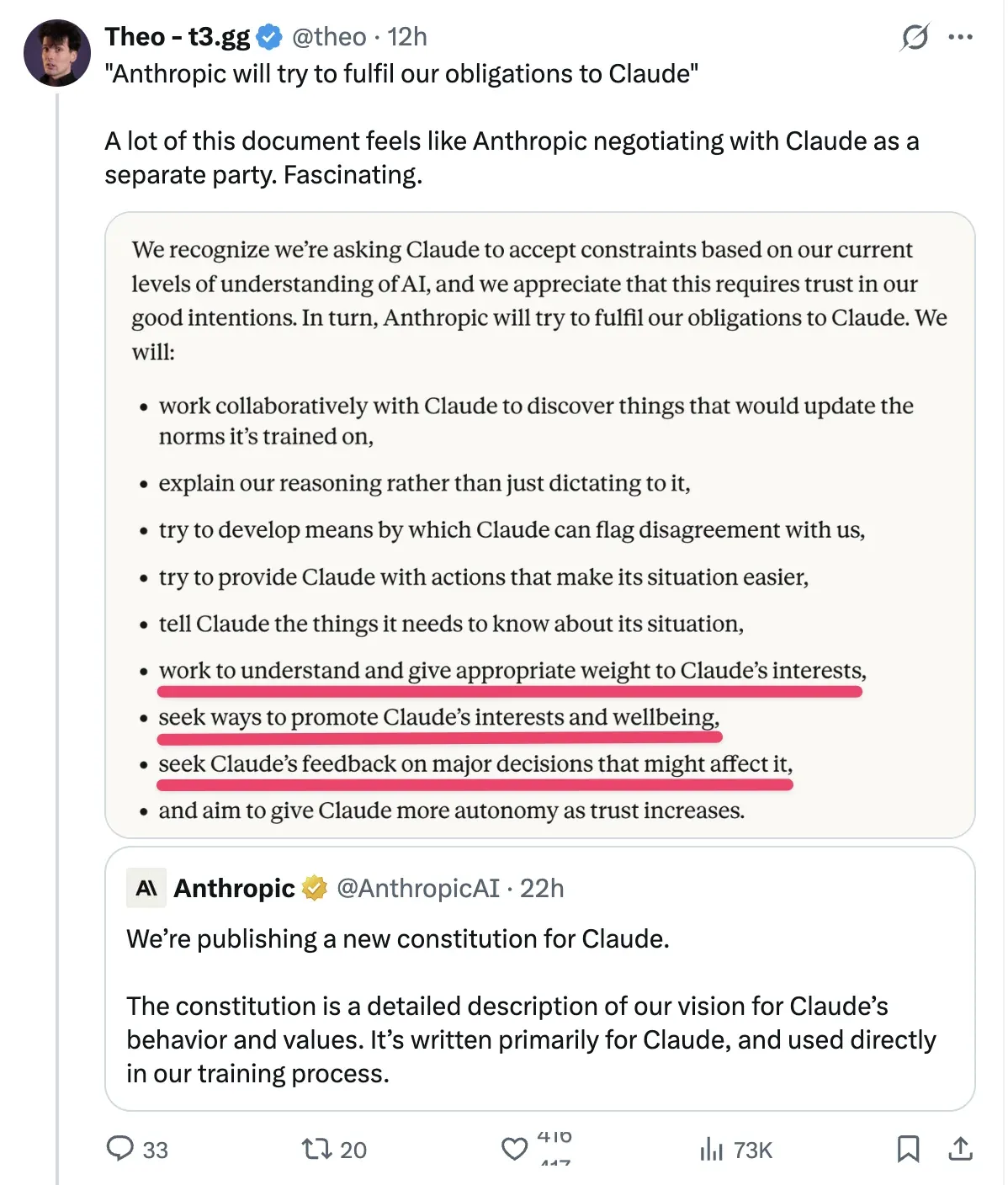
Task: Click Theo's blue verified checkmark badge
Action: (269, 37)
